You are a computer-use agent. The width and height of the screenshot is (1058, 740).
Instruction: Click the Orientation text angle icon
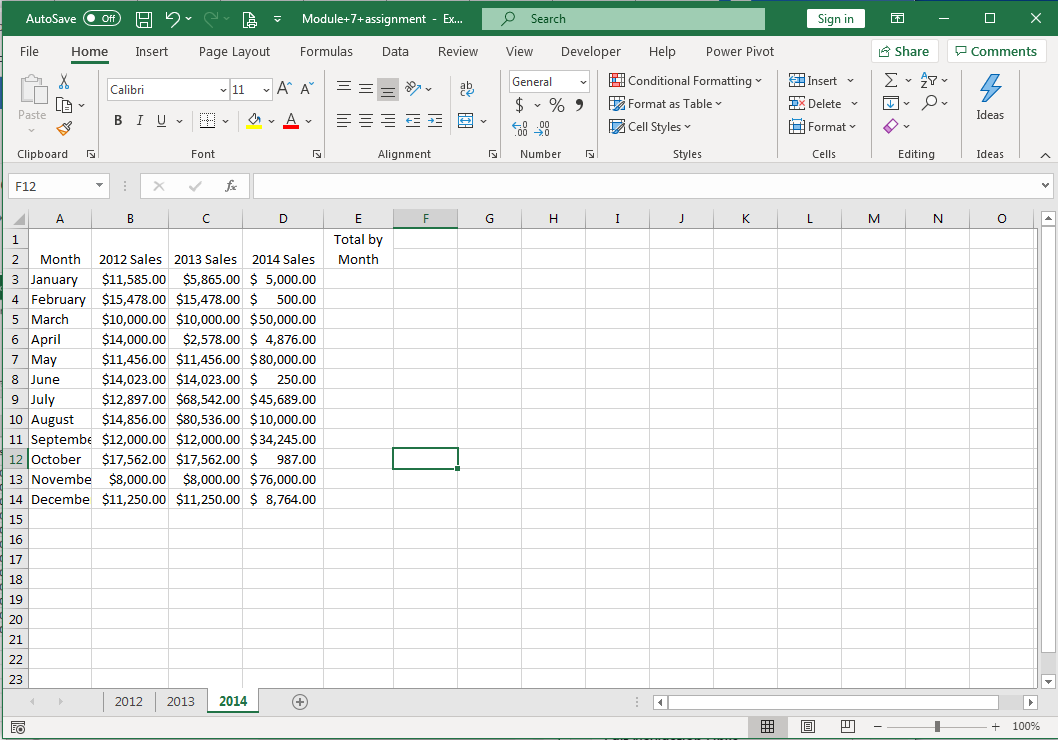[x=413, y=88]
